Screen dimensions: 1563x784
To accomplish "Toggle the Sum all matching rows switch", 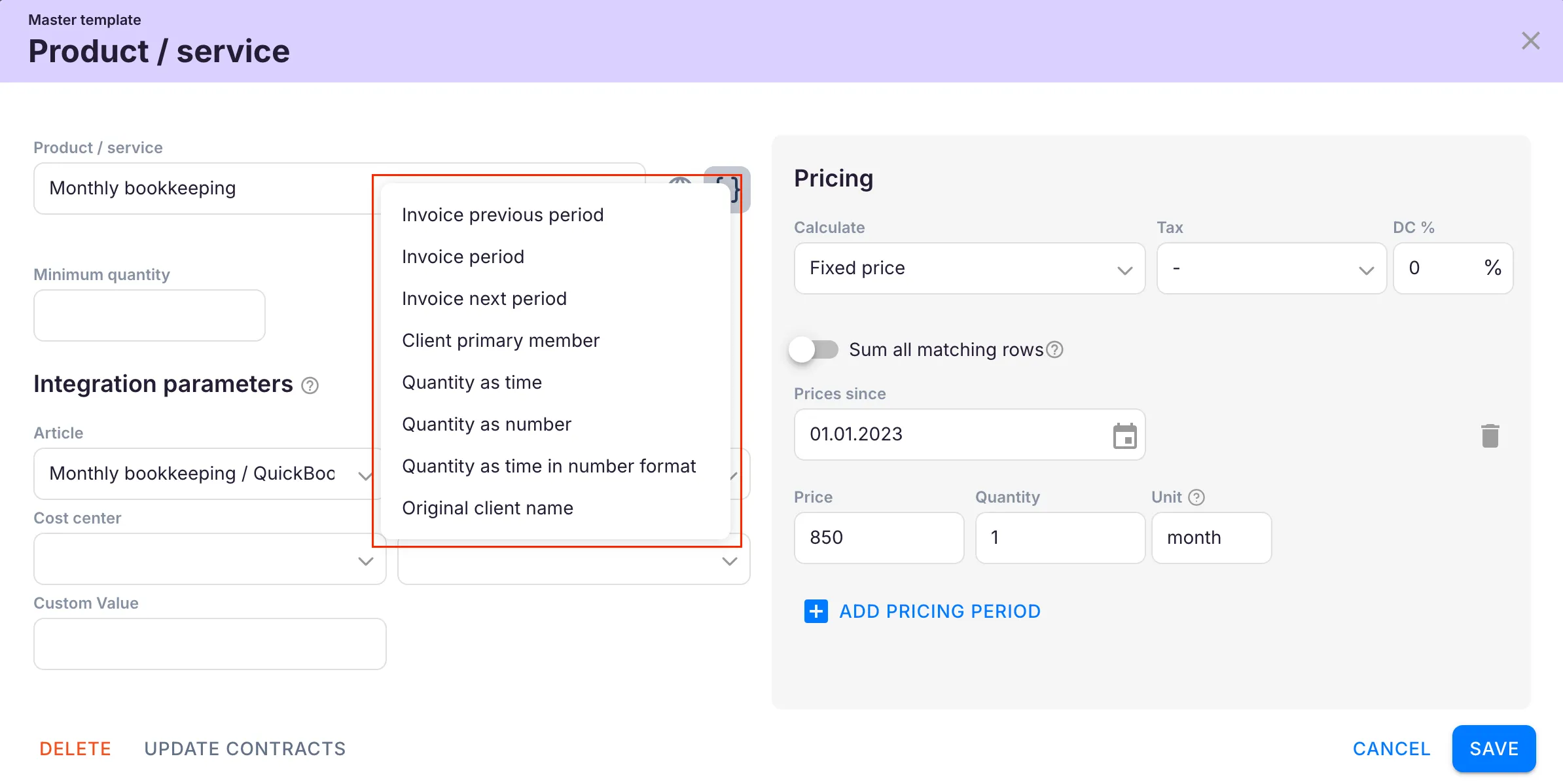I will (x=814, y=350).
